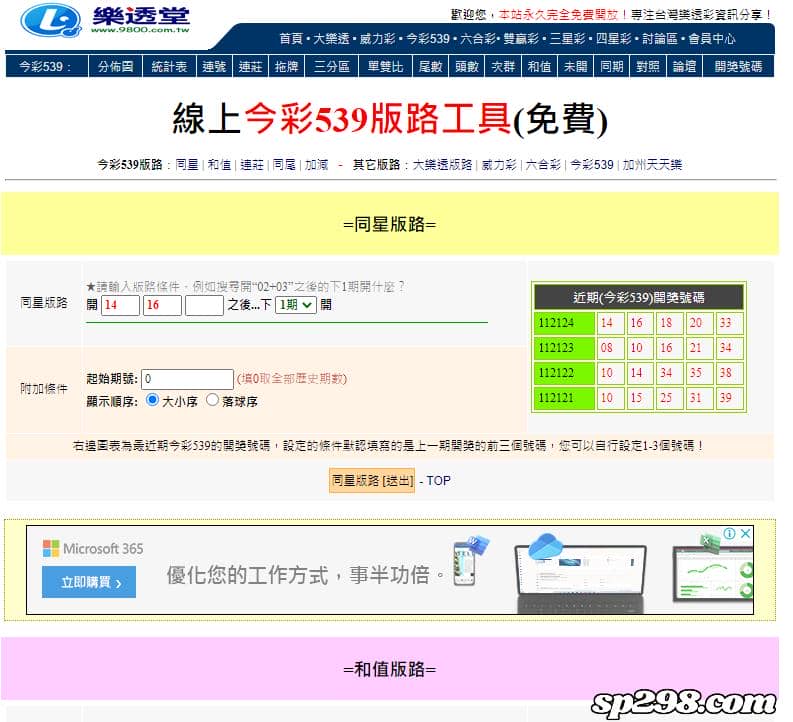Click number 33 in draw 112124
Viewport: 793px width, 722px height.
(x=729, y=323)
